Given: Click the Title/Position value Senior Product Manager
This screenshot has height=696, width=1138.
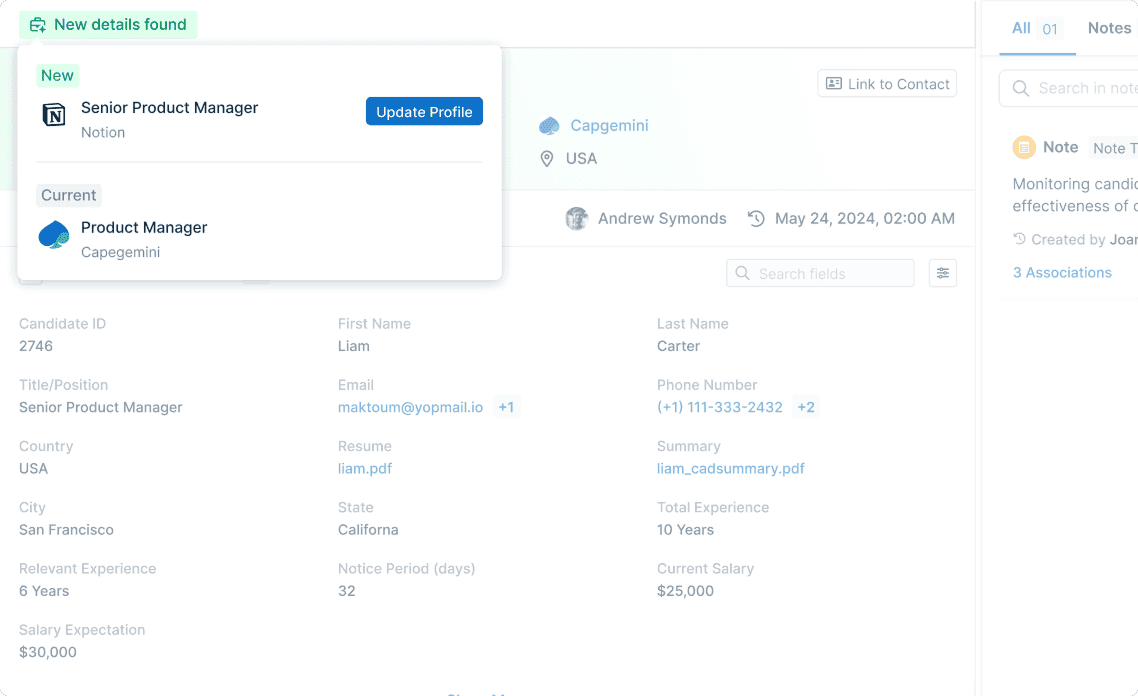Looking at the screenshot, I should (x=100, y=407).
